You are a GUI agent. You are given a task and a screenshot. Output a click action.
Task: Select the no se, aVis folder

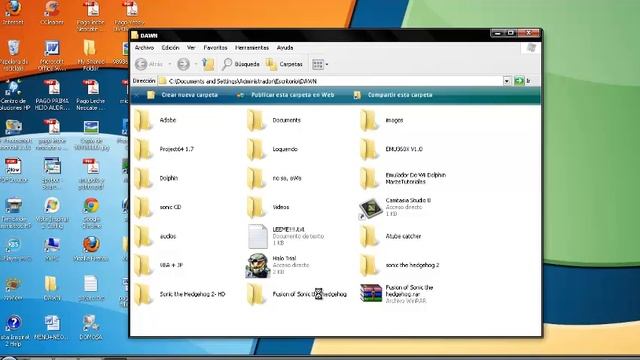274,178
